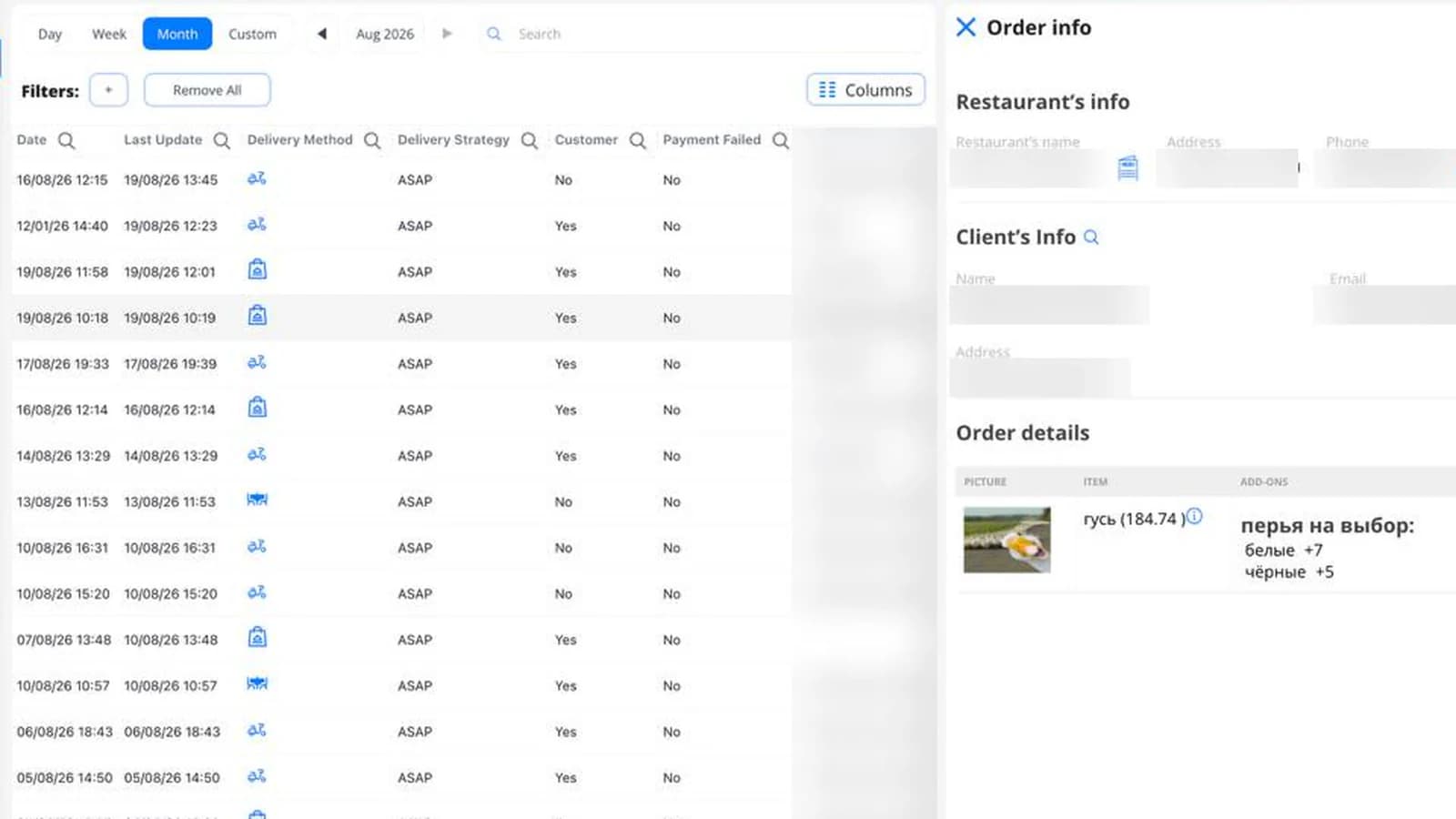
Task: Select order dated 14/08/26 13:29
Action: pos(401,456)
